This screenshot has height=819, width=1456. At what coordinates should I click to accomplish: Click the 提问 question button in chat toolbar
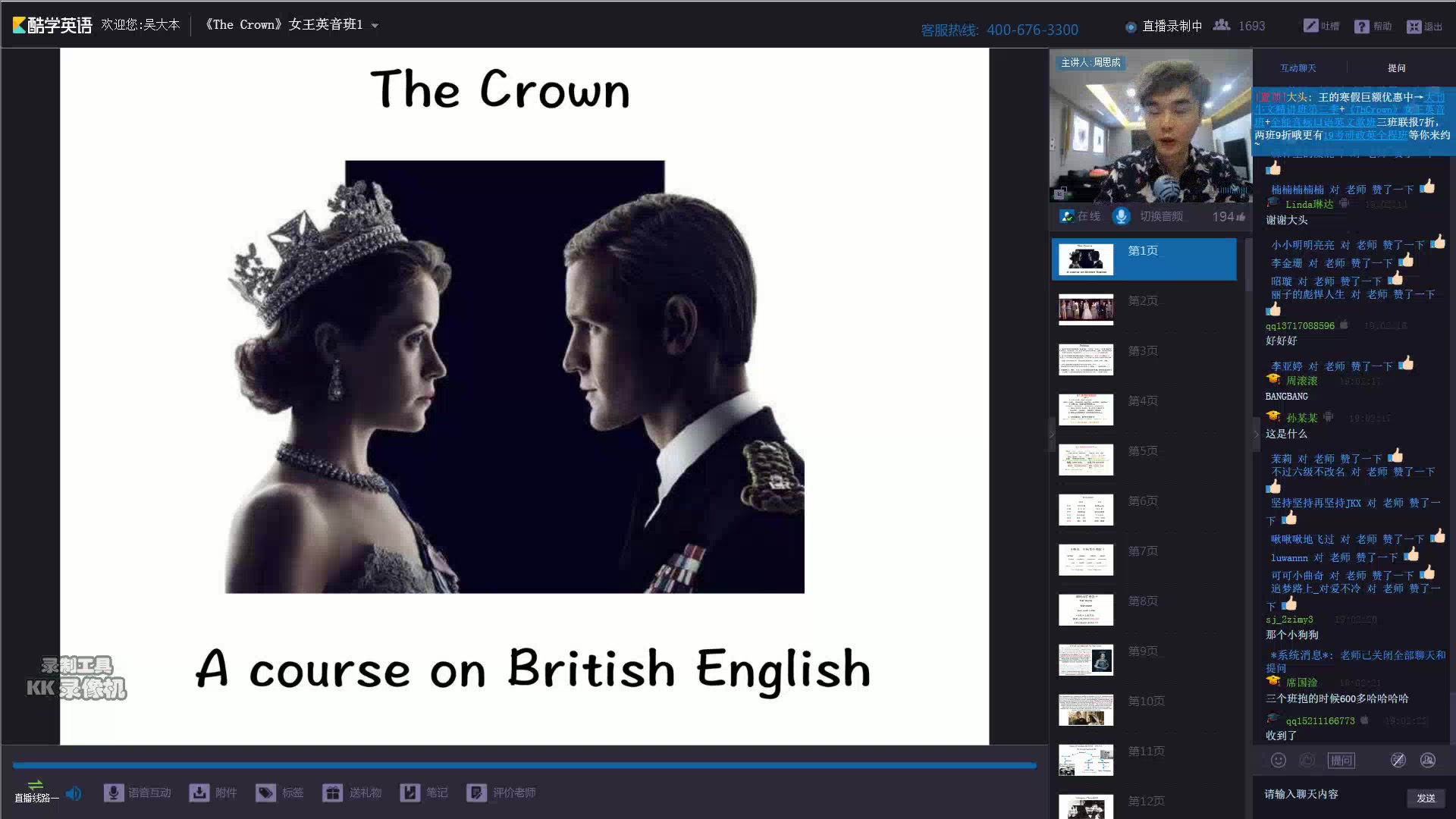(1341, 760)
